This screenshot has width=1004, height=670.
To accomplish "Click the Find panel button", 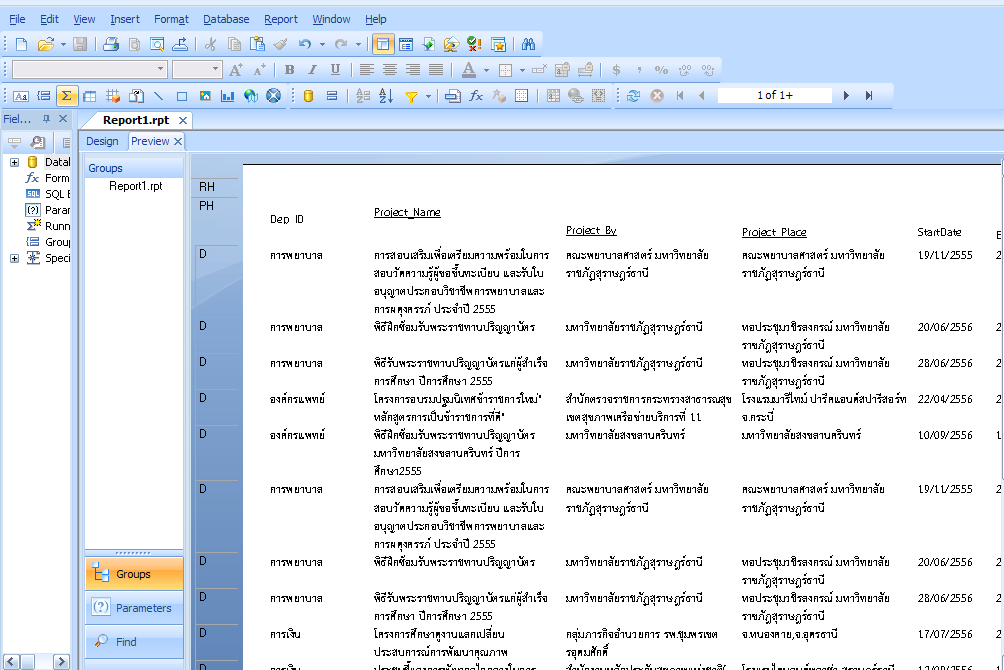I will pyautogui.click(x=134, y=642).
